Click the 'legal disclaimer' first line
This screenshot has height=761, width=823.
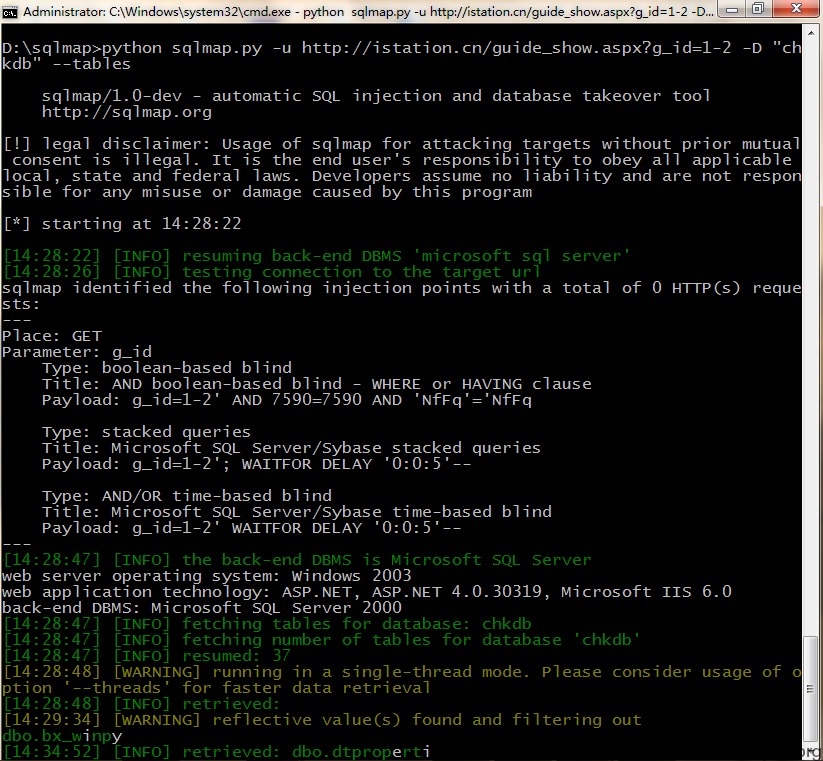pos(402,144)
